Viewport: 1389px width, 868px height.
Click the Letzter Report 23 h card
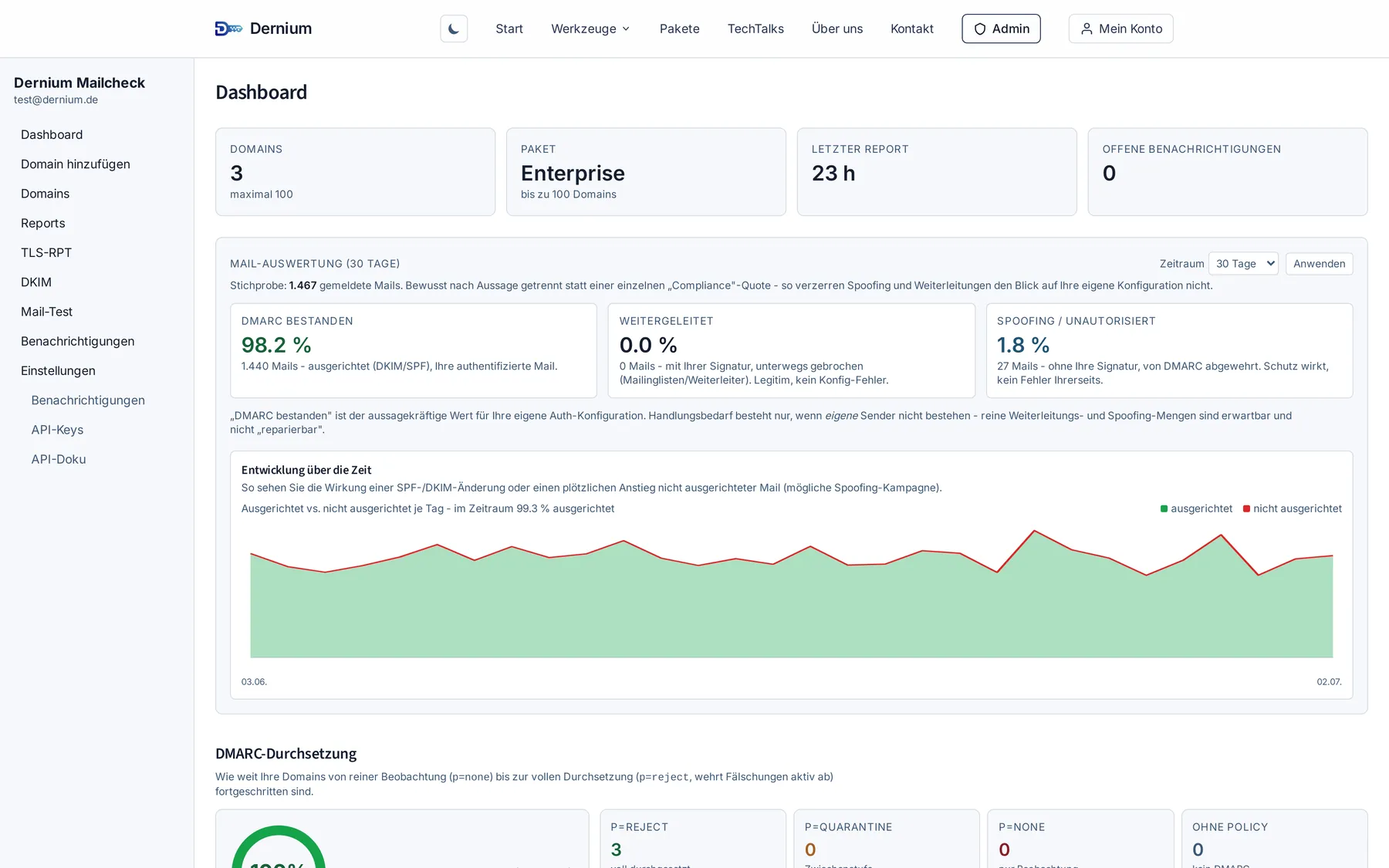click(x=937, y=172)
